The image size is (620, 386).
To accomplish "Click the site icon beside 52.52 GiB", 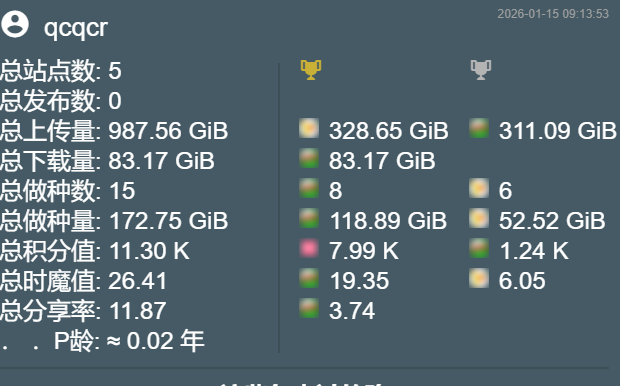I will (x=479, y=218).
